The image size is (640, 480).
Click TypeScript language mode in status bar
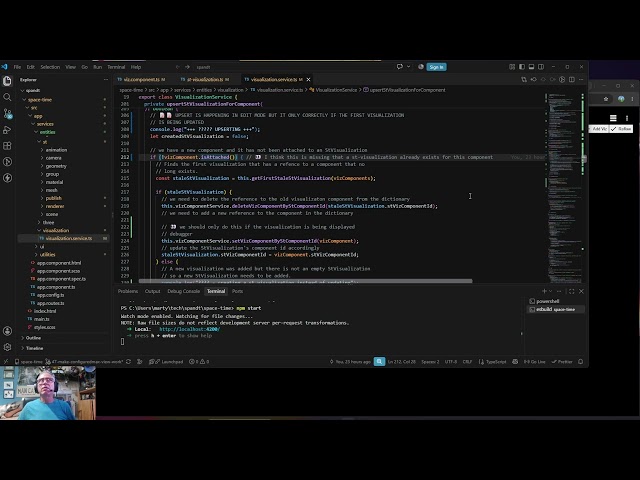(x=496, y=362)
